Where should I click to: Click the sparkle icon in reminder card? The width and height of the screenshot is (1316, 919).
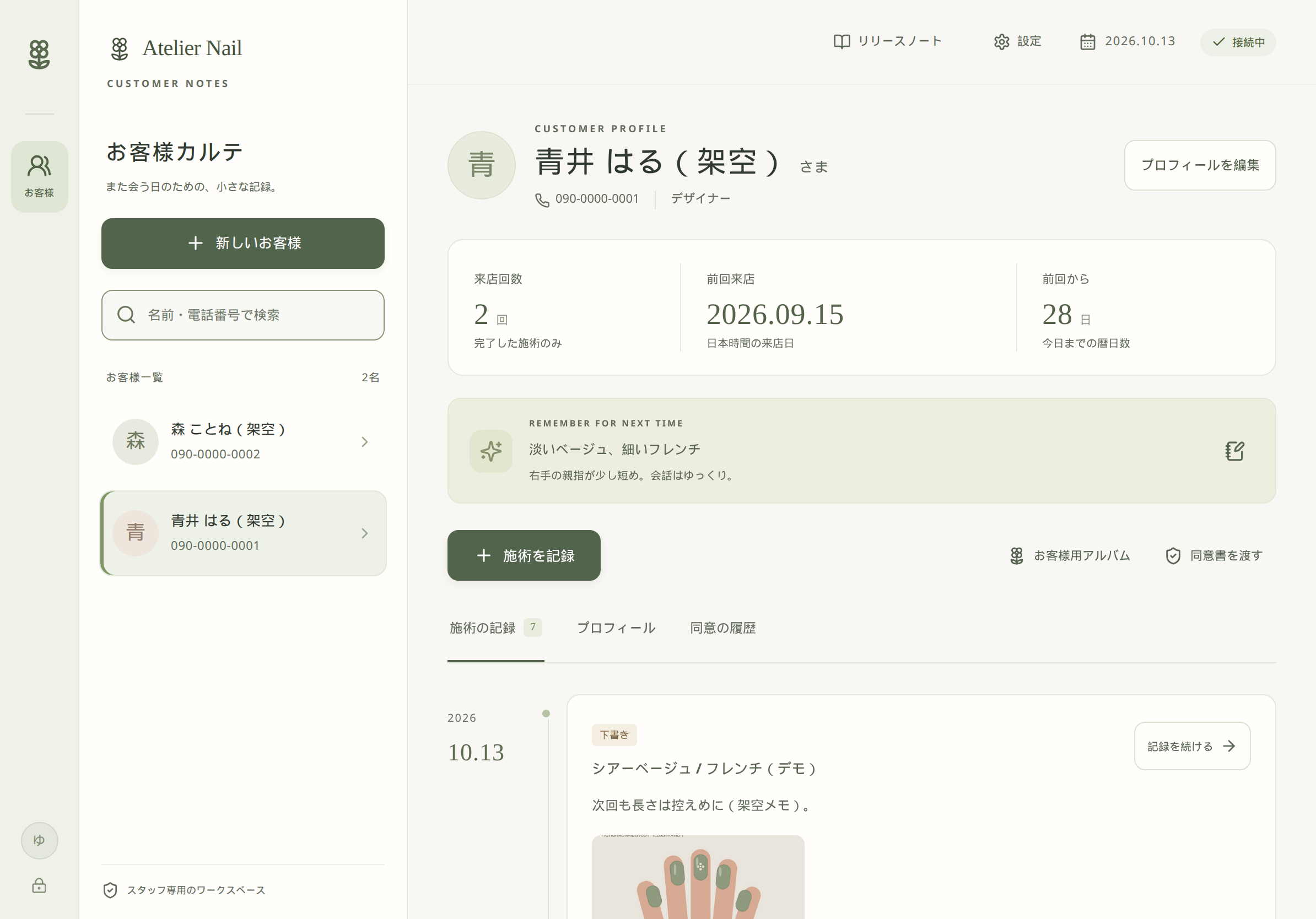[490, 451]
